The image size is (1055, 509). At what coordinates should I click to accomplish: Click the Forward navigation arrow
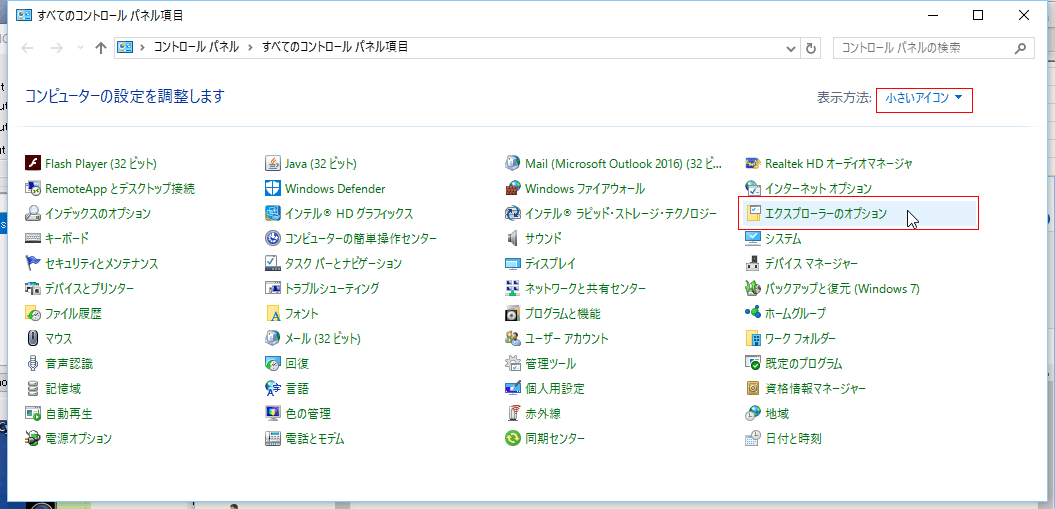pyautogui.click(x=58, y=48)
